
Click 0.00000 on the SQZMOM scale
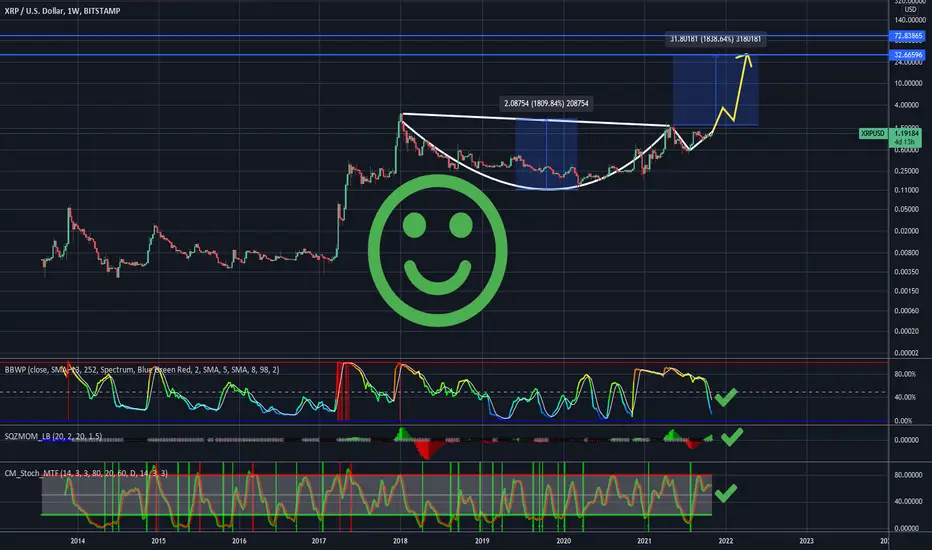click(906, 440)
